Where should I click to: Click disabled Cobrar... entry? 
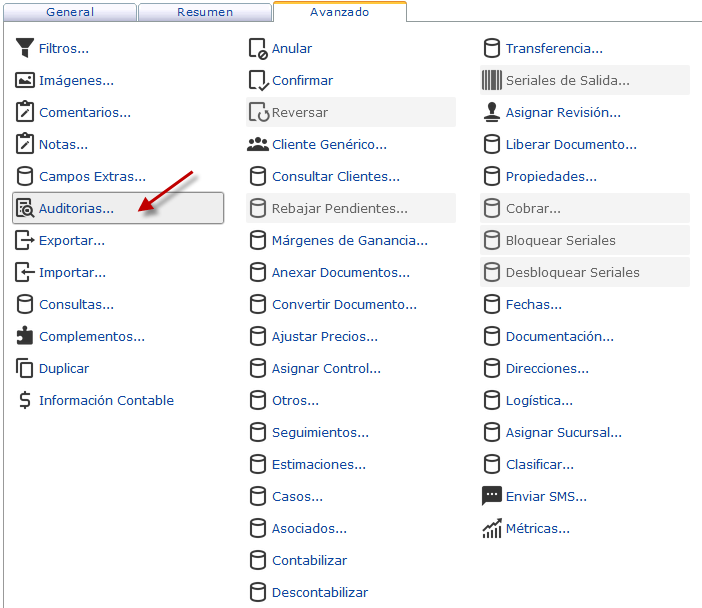click(x=585, y=208)
